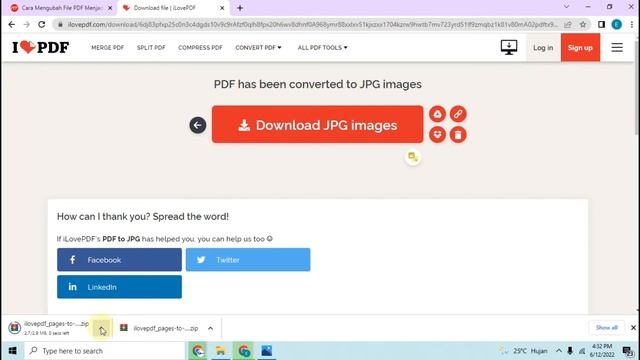The height and width of the screenshot is (360, 640).
Task: Copy the share download link icon
Action: coord(458,114)
